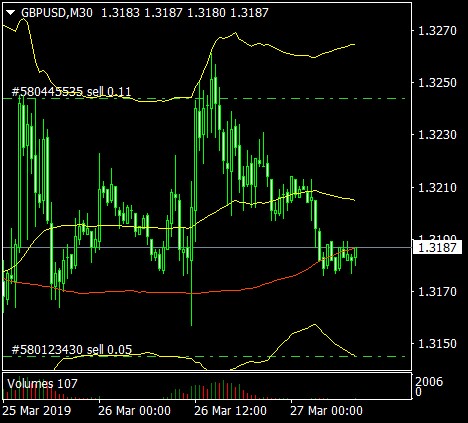Click the 1.3150 price scale label
The image size is (468, 423).
(437, 344)
